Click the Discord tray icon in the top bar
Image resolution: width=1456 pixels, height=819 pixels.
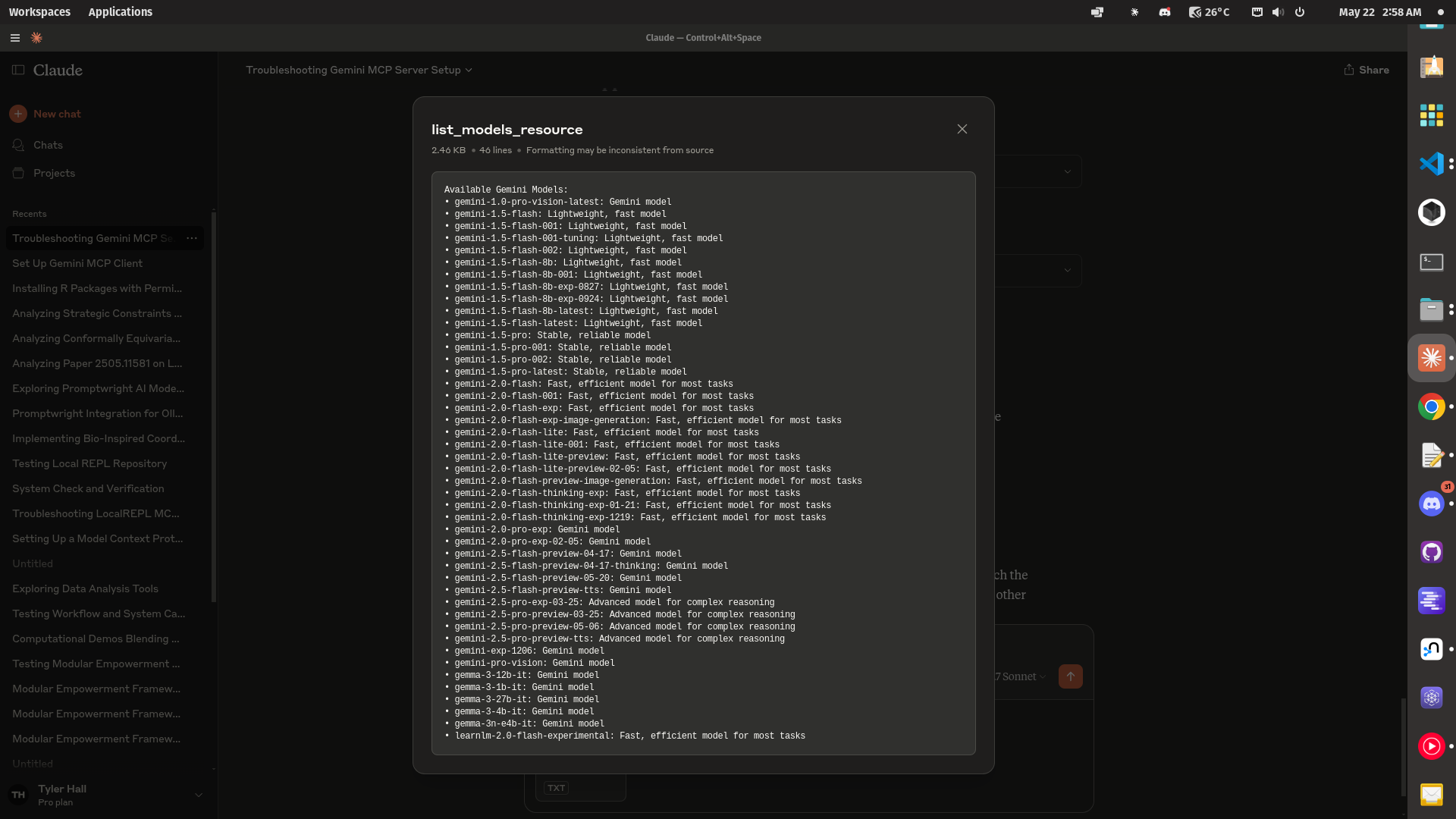(x=1165, y=12)
